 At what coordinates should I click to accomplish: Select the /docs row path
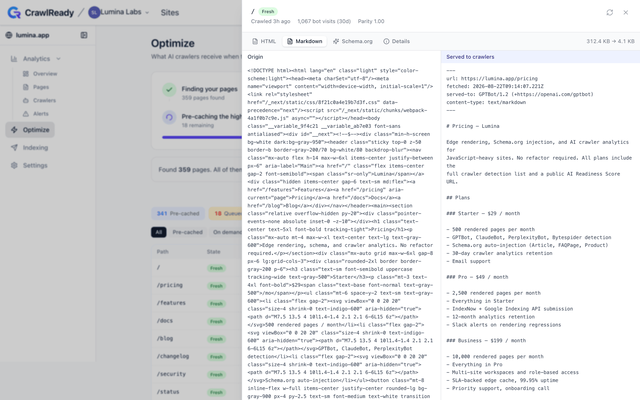click(x=164, y=321)
